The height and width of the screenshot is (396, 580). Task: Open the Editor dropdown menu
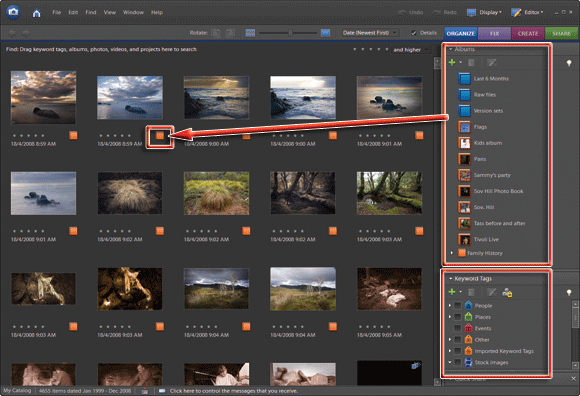coord(527,12)
